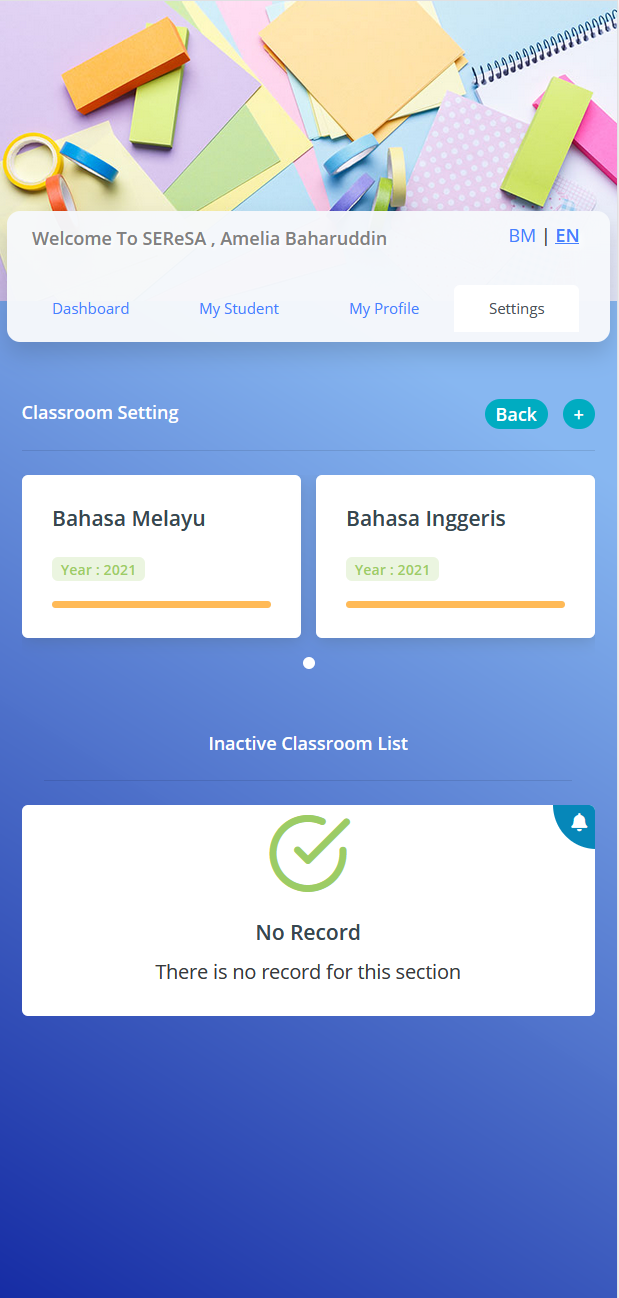The width and height of the screenshot is (619, 1298).
Task: Click the plus icon to add classroom
Action: click(x=578, y=414)
